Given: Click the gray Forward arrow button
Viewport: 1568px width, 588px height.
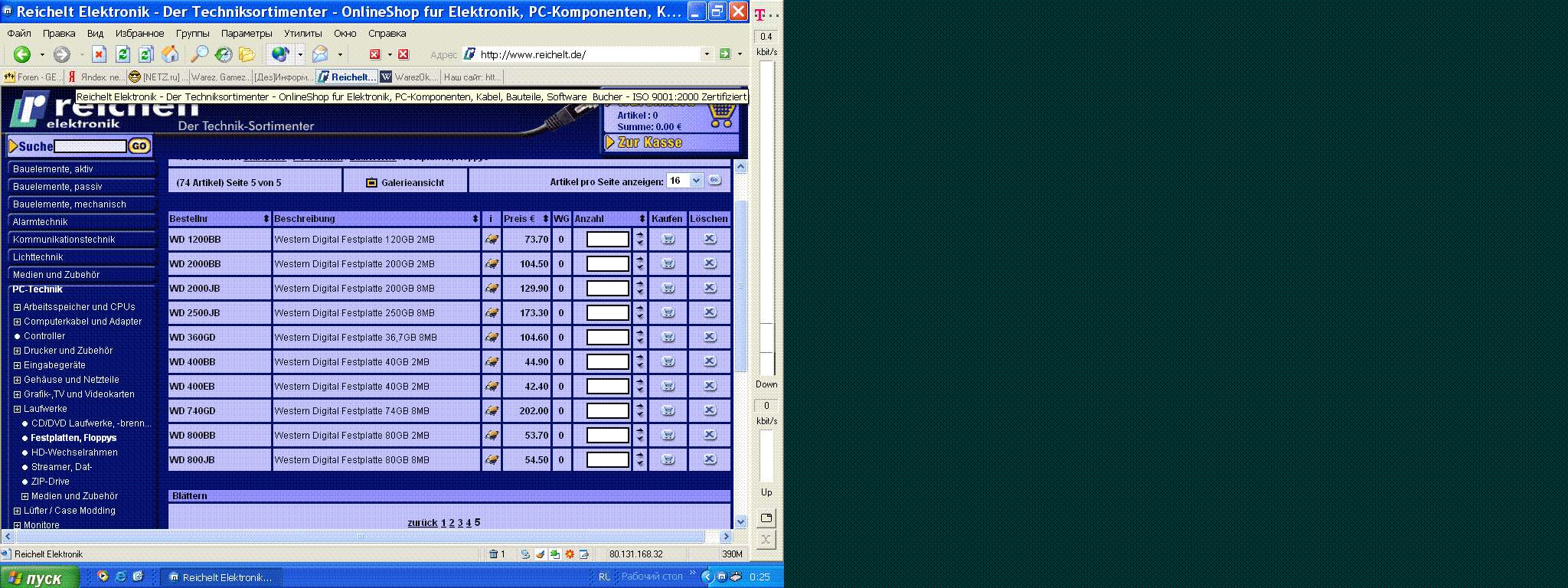Looking at the screenshot, I should pos(62,54).
